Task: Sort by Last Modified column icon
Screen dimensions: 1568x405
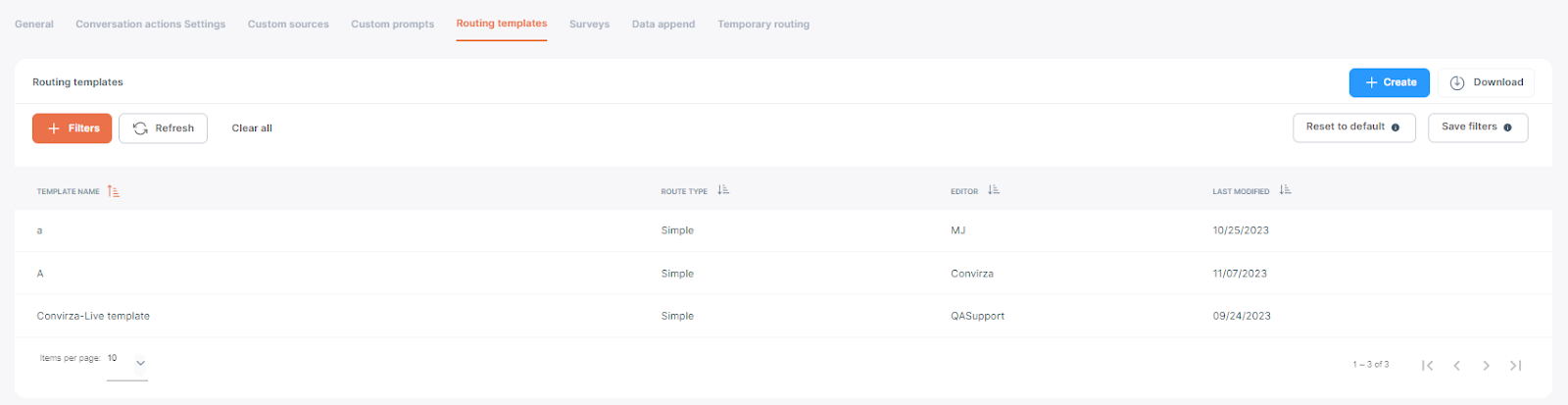Action: [1285, 190]
